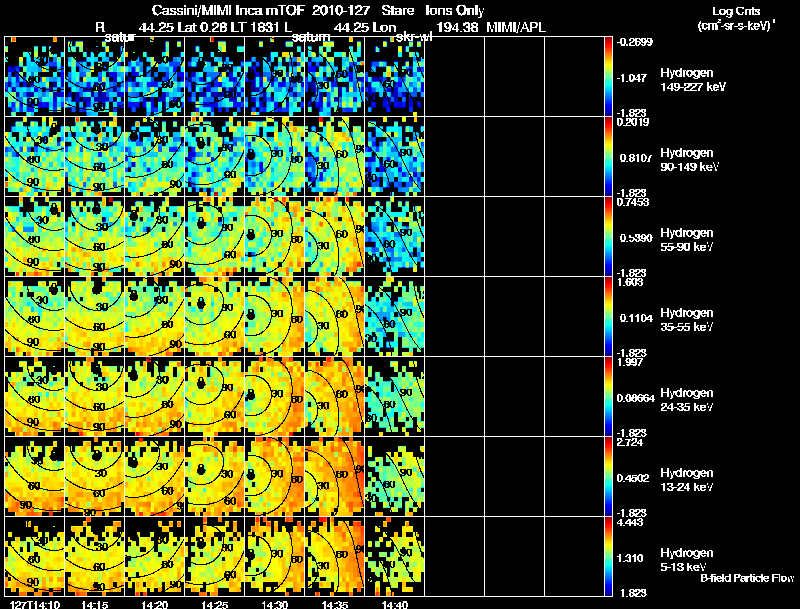
Task: Click the MIMI/APL label in the header
Action: point(516,27)
